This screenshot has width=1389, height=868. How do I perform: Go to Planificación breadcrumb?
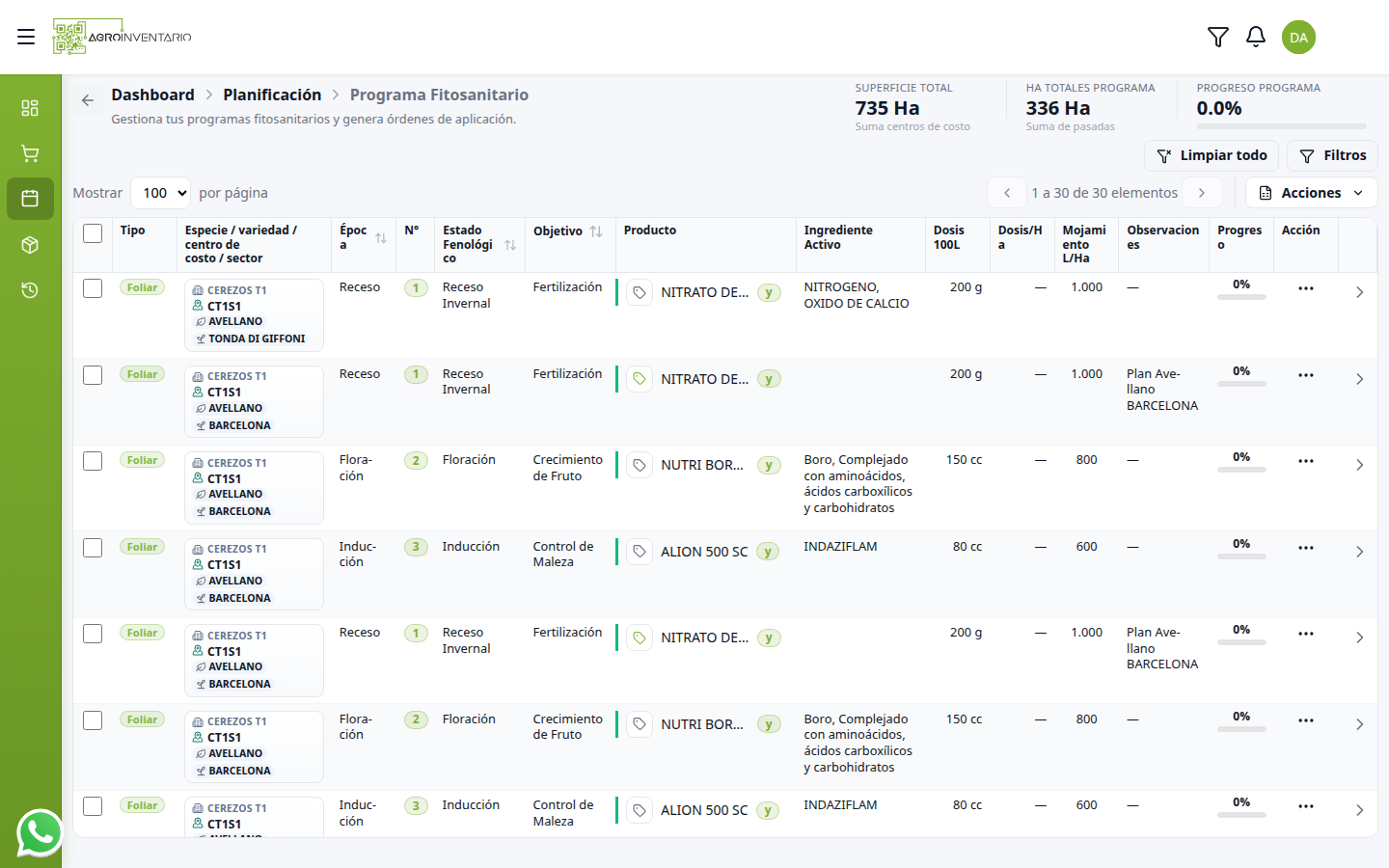[x=272, y=95]
